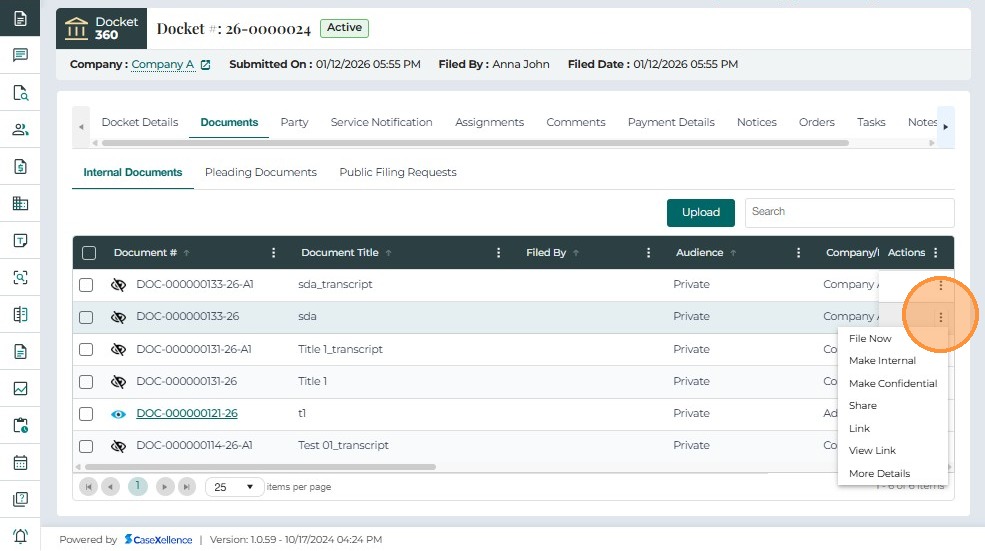Click hidden-eye icon for DOC-000000133-26-A1
985x551 pixels.
(x=118, y=285)
